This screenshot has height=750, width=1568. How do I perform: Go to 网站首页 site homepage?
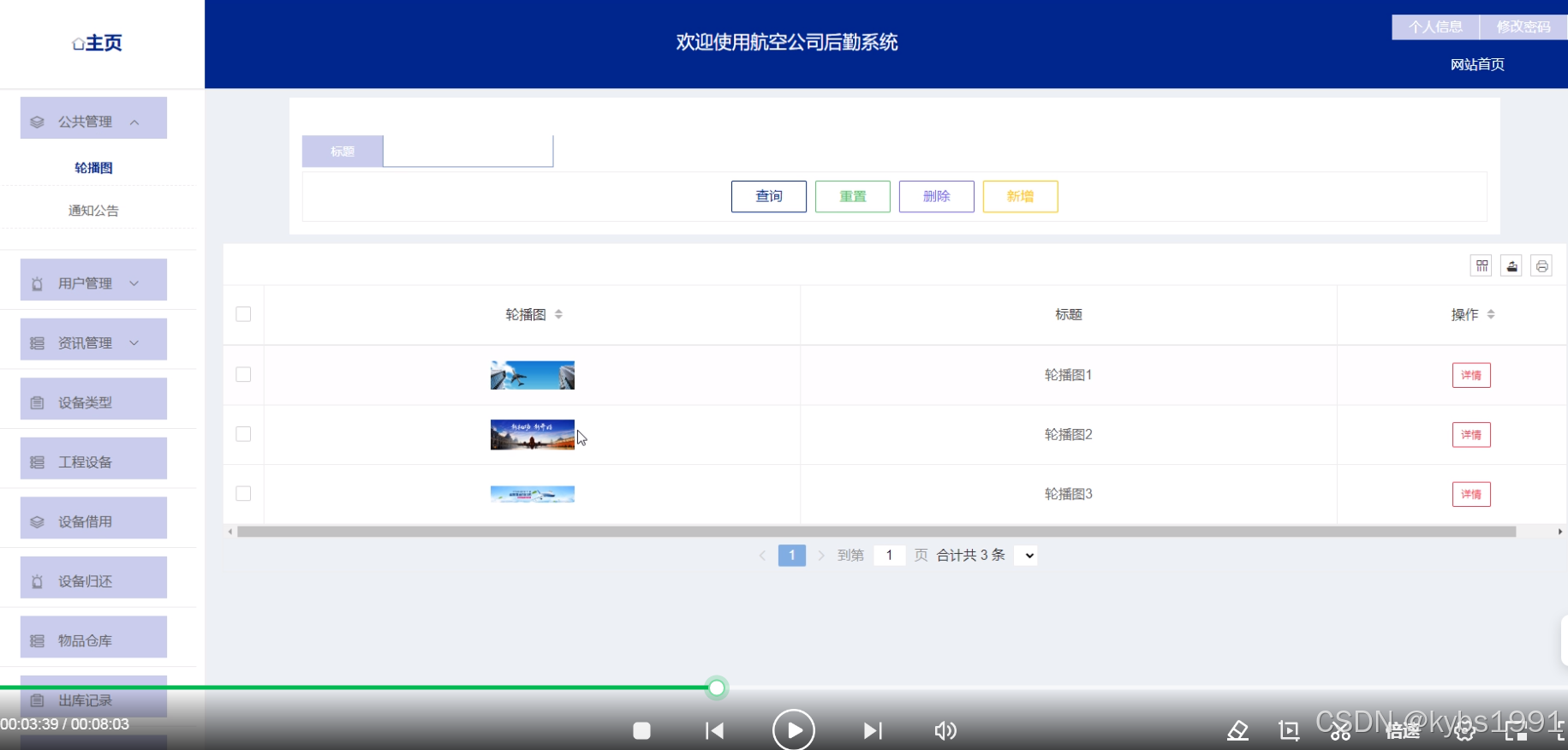pyautogui.click(x=1477, y=65)
